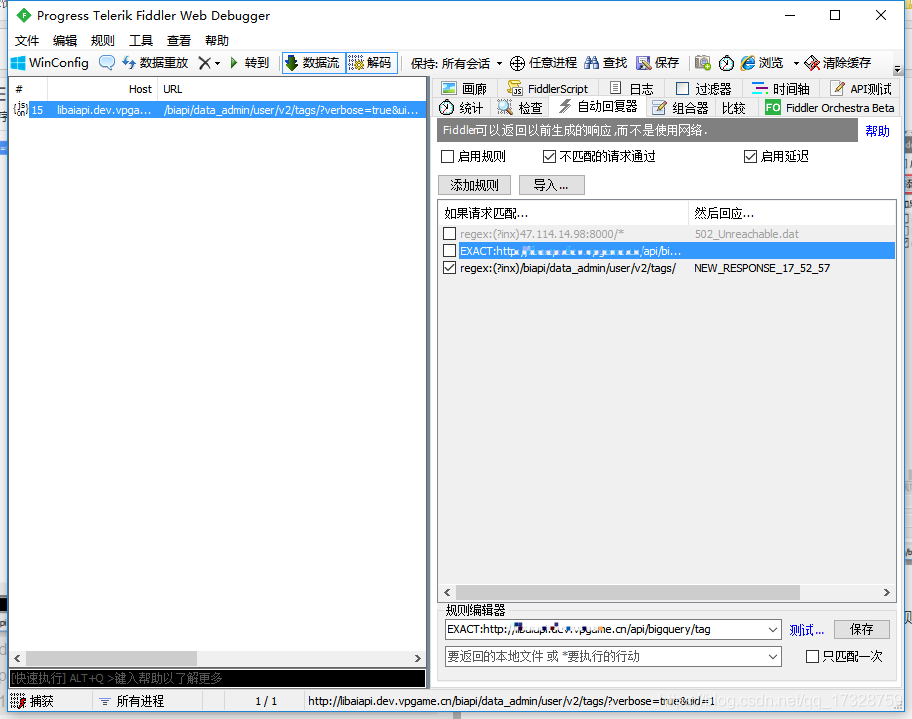The height and width of the screenshot is (719, 912).
Task: Open the 比较 tab
Action: point(733,108)
